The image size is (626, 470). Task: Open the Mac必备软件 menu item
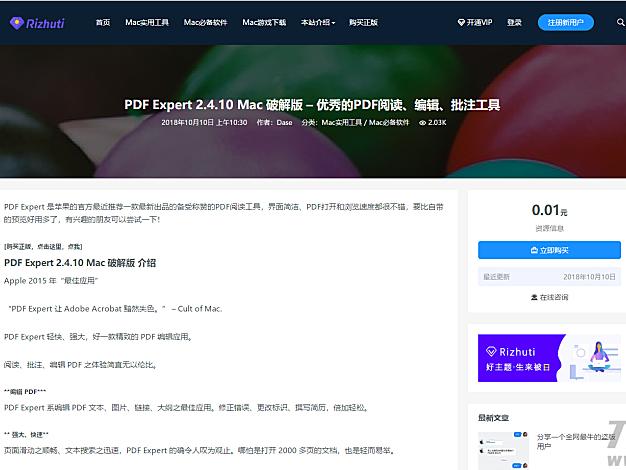pyautogui.click(x=205, y=22)
